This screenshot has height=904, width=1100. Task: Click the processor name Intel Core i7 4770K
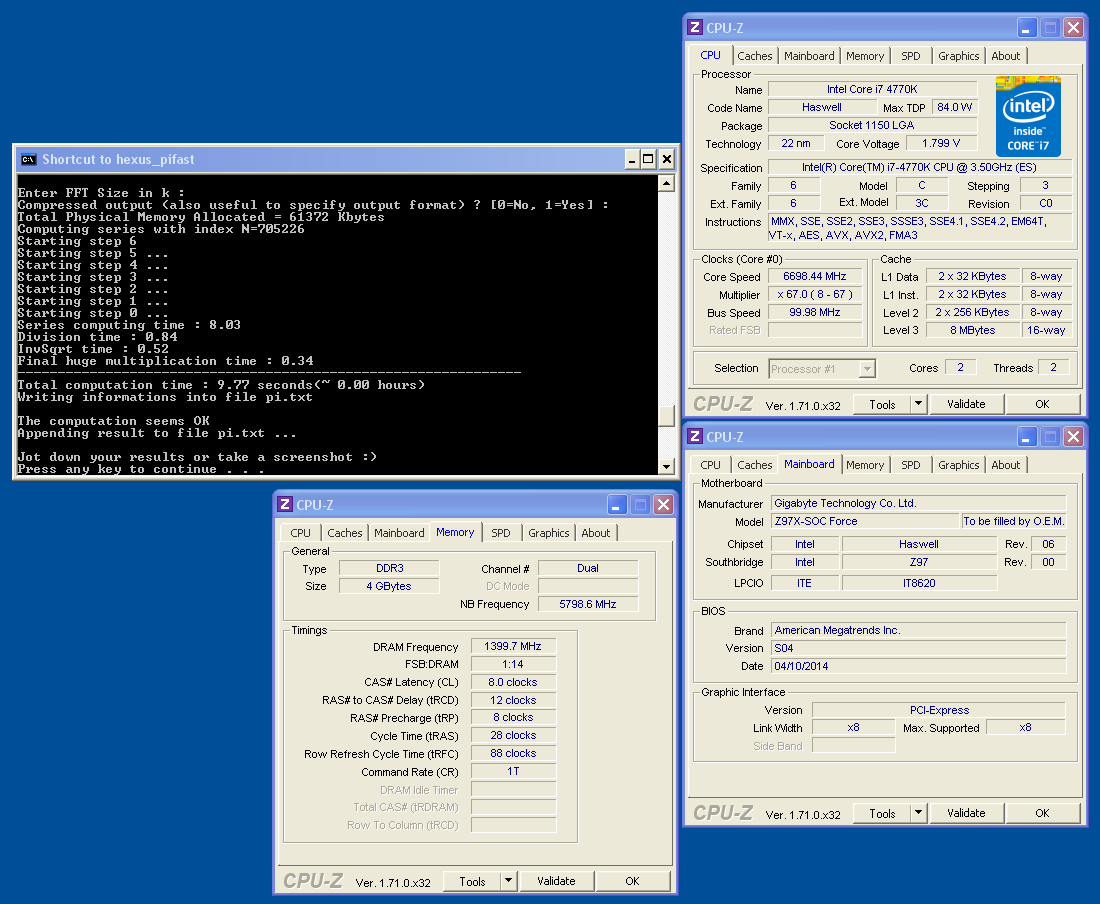click(872, 89)
